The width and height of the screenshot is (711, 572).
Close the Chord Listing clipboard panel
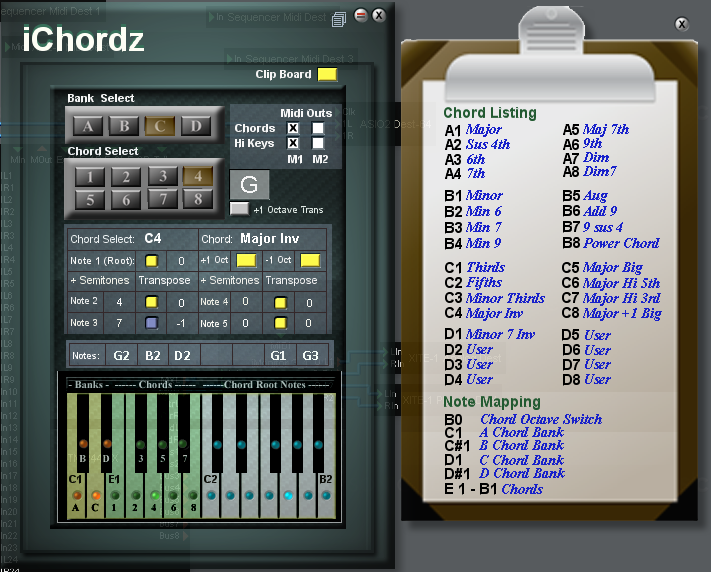682,24
